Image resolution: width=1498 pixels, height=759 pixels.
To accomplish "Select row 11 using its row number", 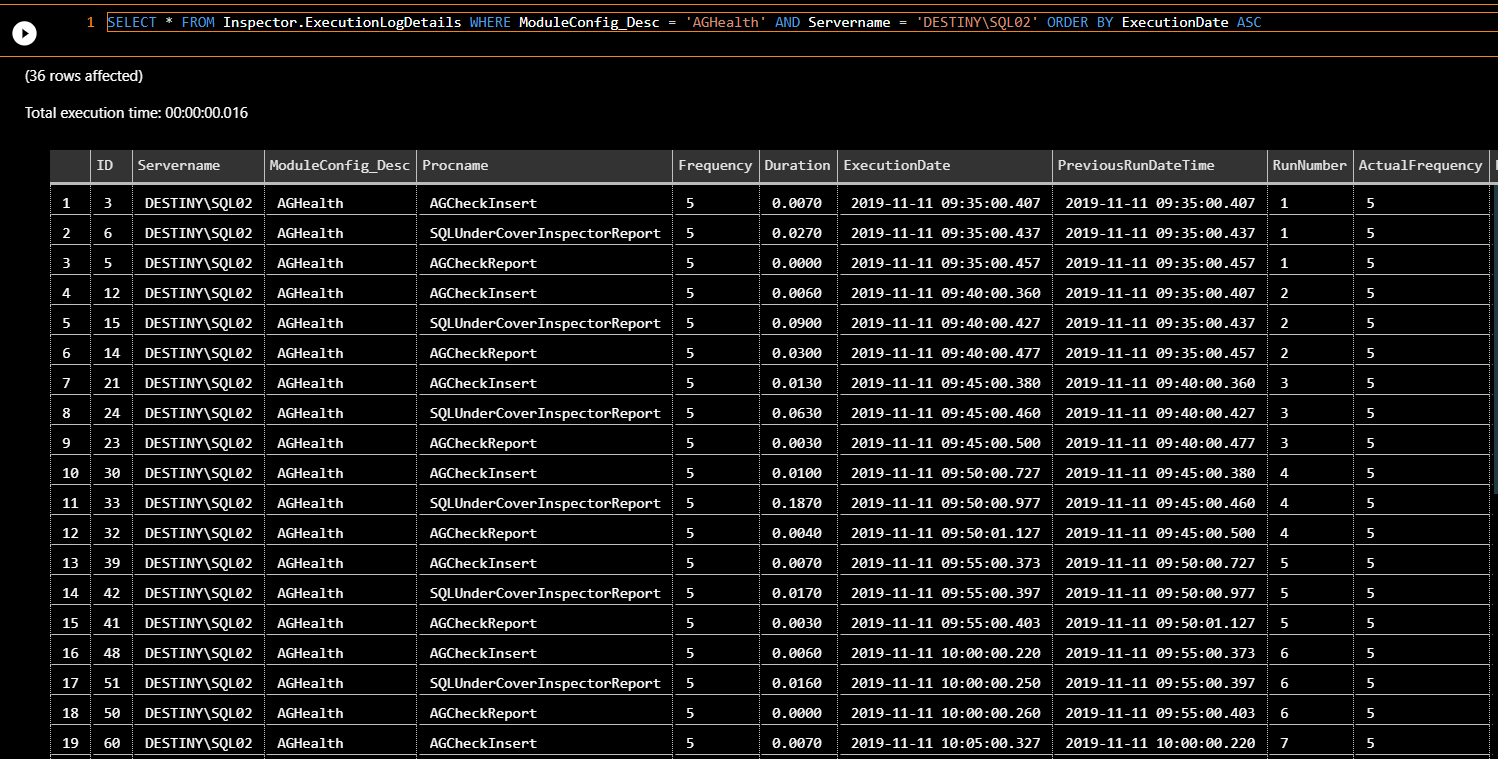I will [x=70, y=504].
